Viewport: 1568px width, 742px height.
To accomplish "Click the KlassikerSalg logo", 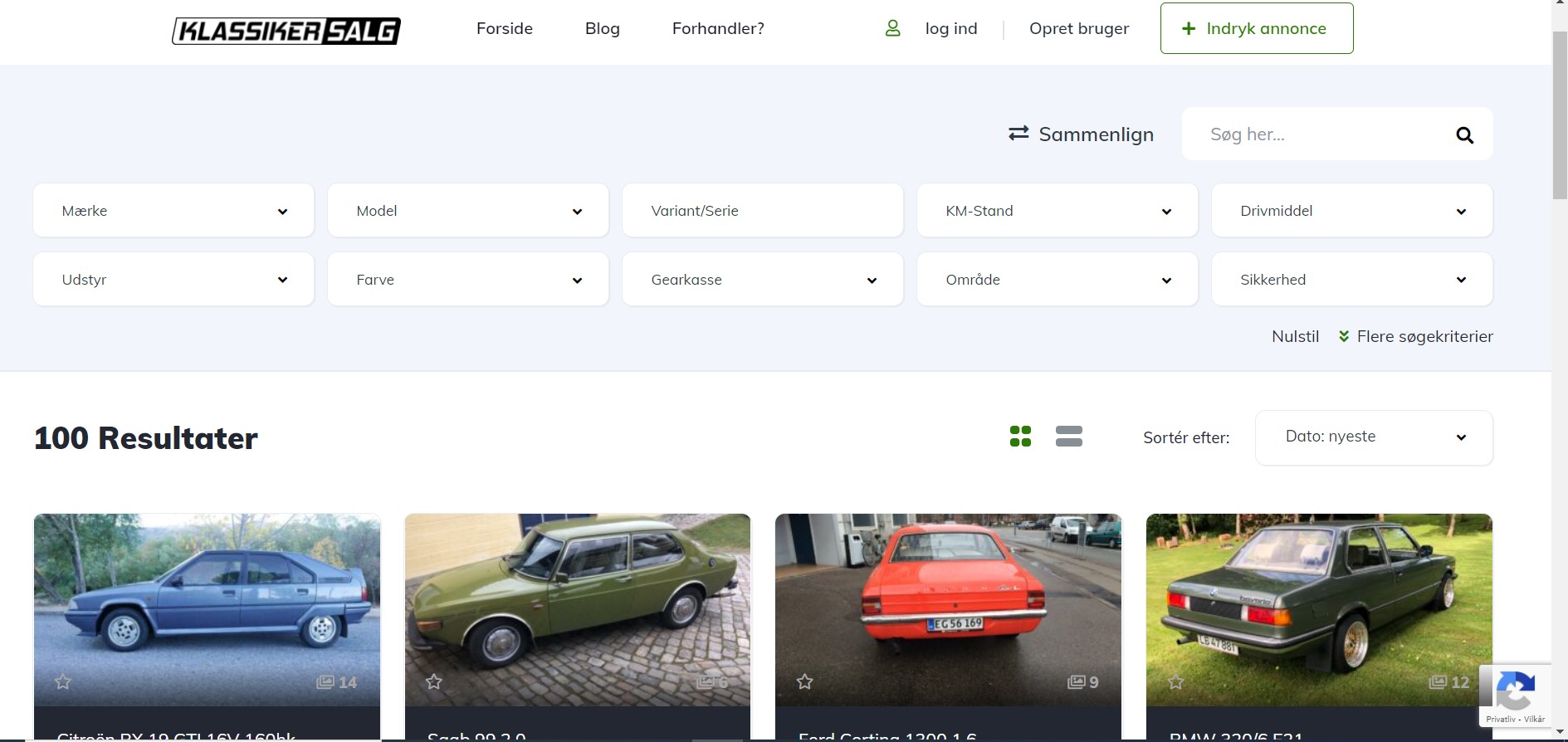I will [286, 31].
